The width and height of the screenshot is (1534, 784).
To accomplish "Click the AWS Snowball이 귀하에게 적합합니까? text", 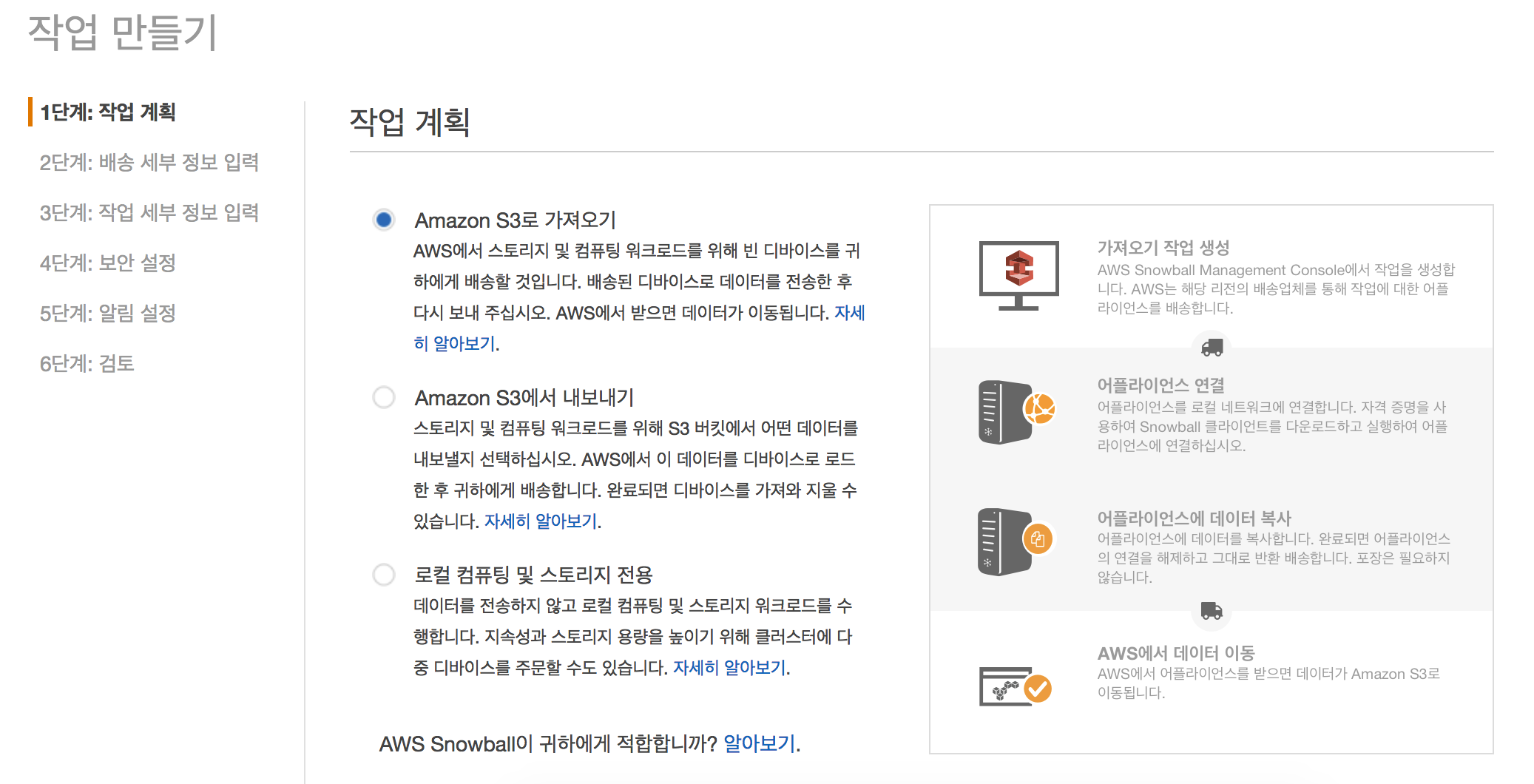I will tap(548, 743).
